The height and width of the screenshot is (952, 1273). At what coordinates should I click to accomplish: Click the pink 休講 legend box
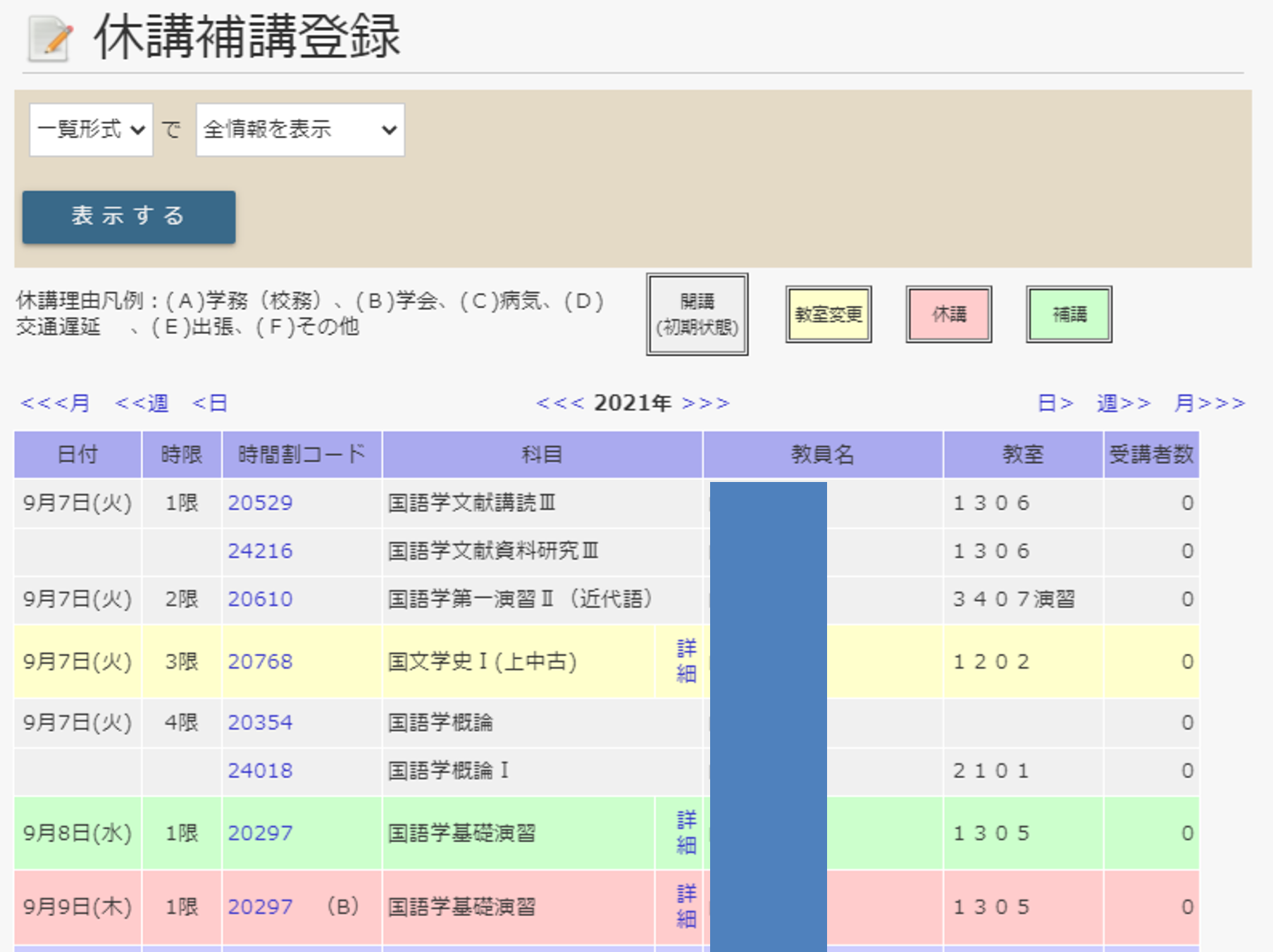(949, 314)
